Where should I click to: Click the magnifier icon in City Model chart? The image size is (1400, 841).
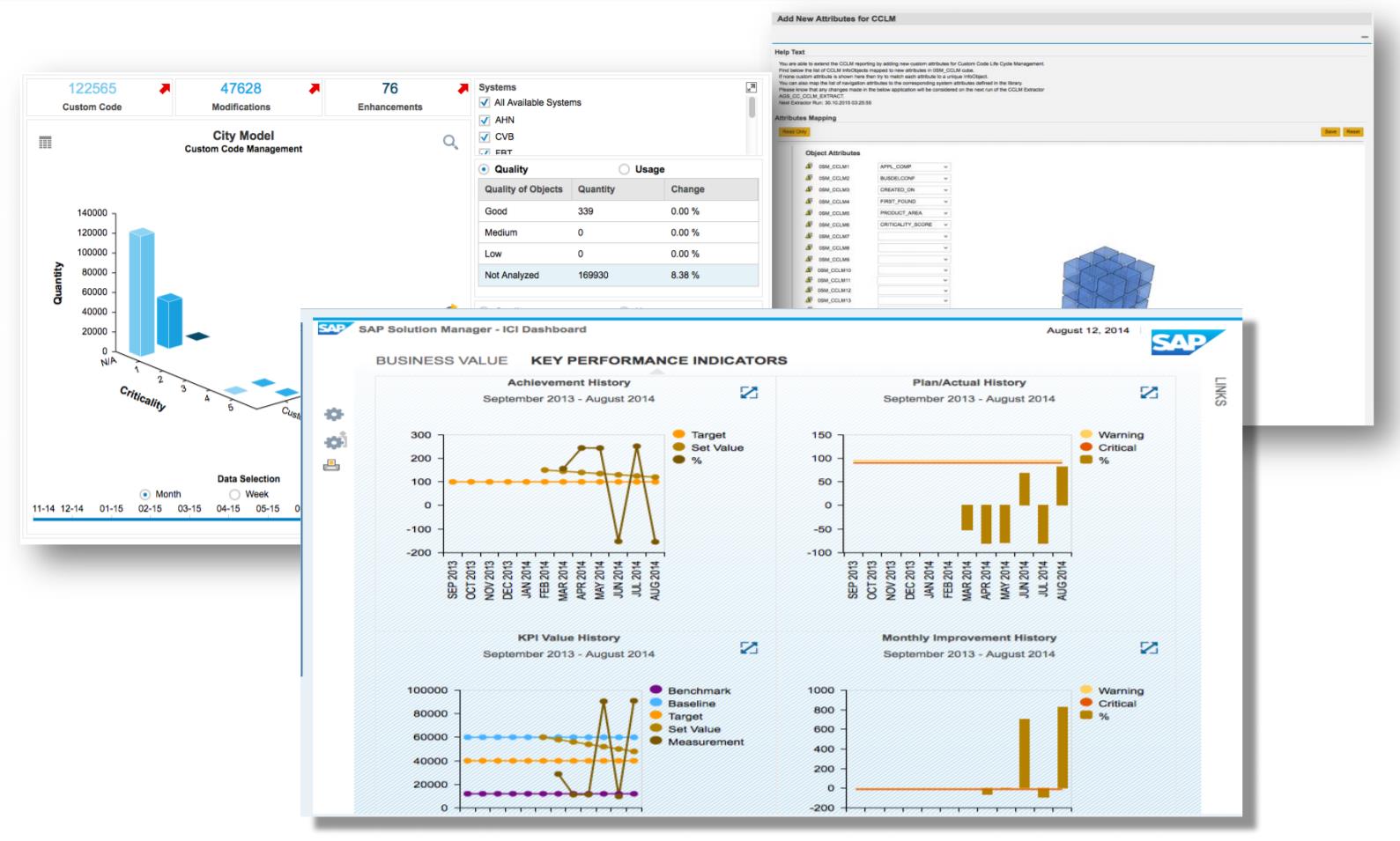click(x=450, y=142)
